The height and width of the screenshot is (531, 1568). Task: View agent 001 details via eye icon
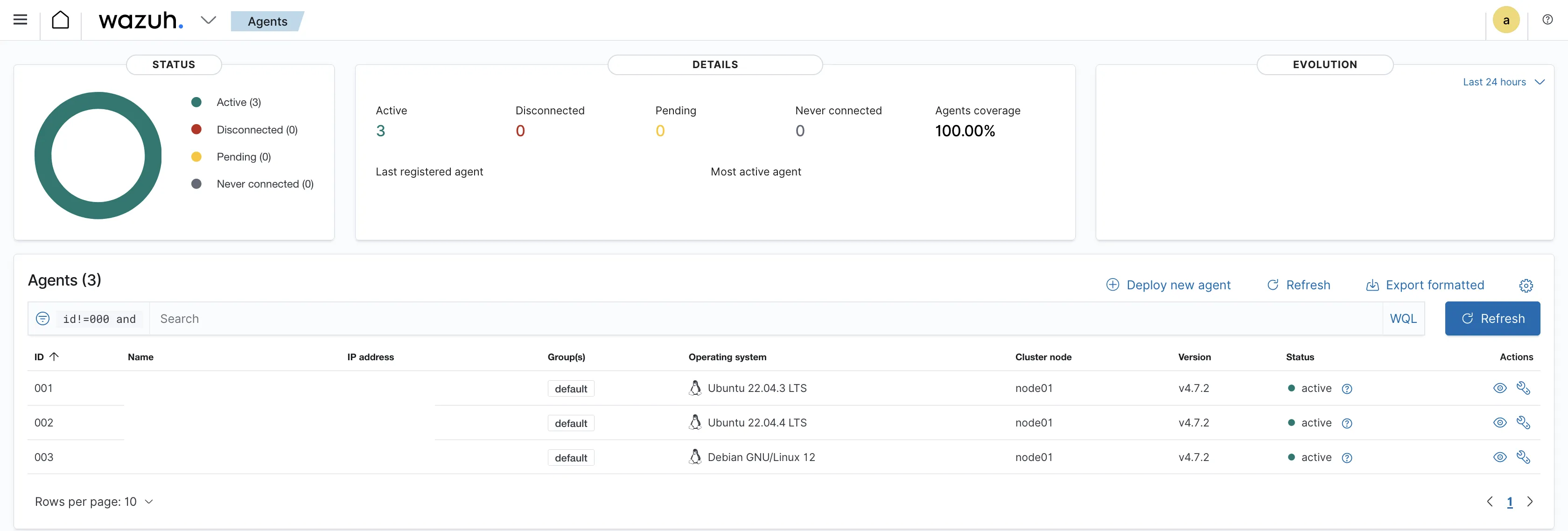pos(1499,388)
